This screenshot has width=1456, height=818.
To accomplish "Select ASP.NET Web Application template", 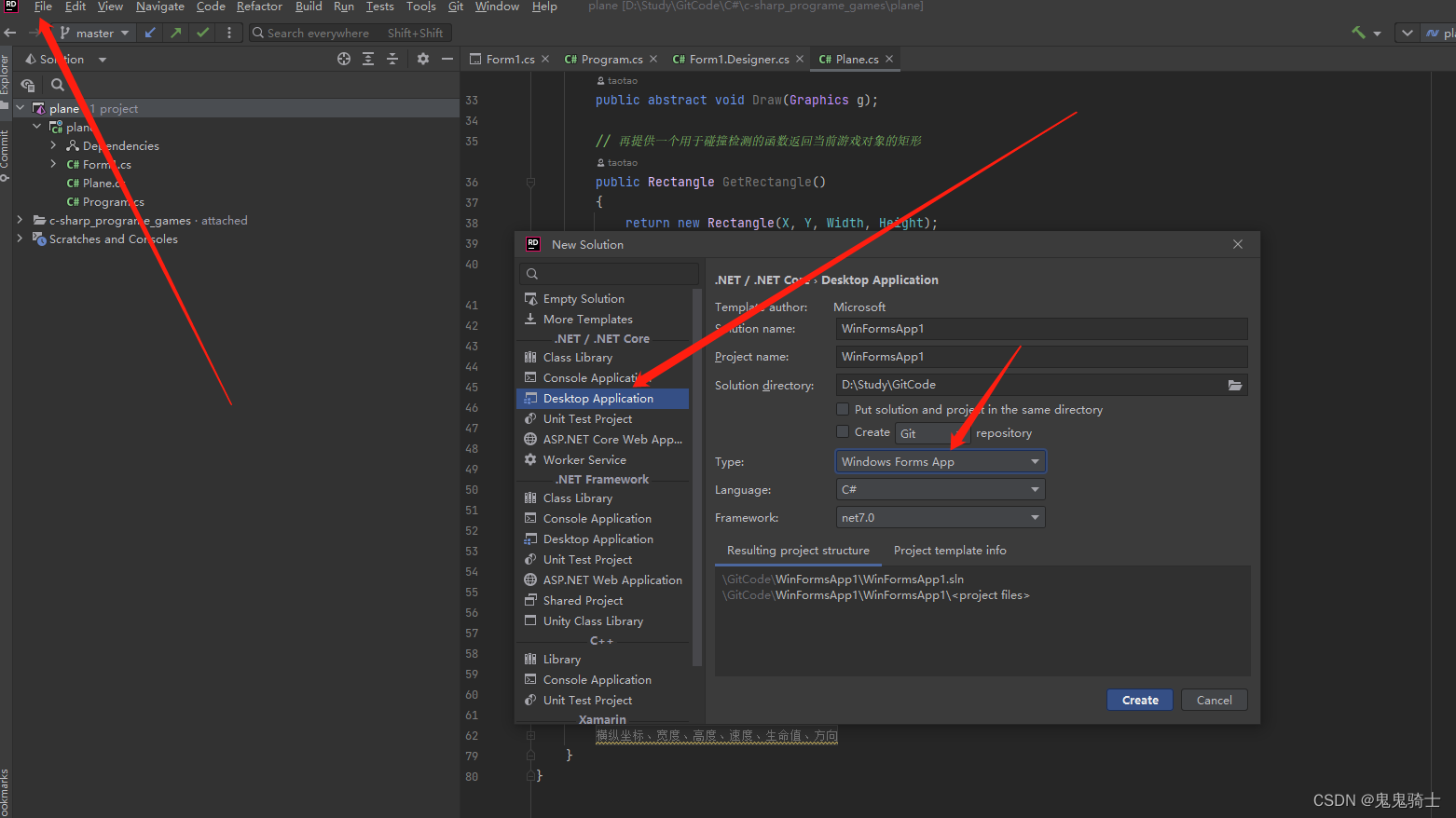I will 603,579.
